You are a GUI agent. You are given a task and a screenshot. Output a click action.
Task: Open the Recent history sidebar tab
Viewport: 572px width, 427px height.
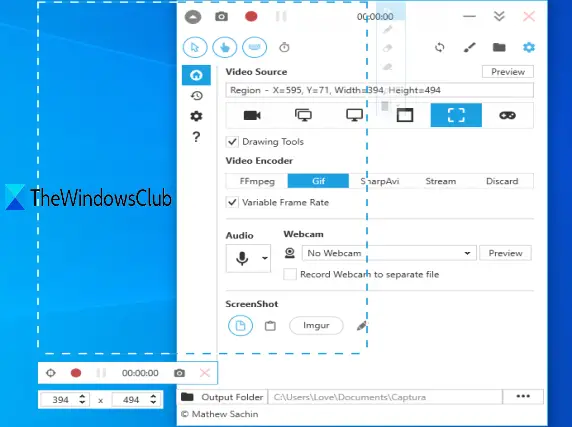click(196, 96)
